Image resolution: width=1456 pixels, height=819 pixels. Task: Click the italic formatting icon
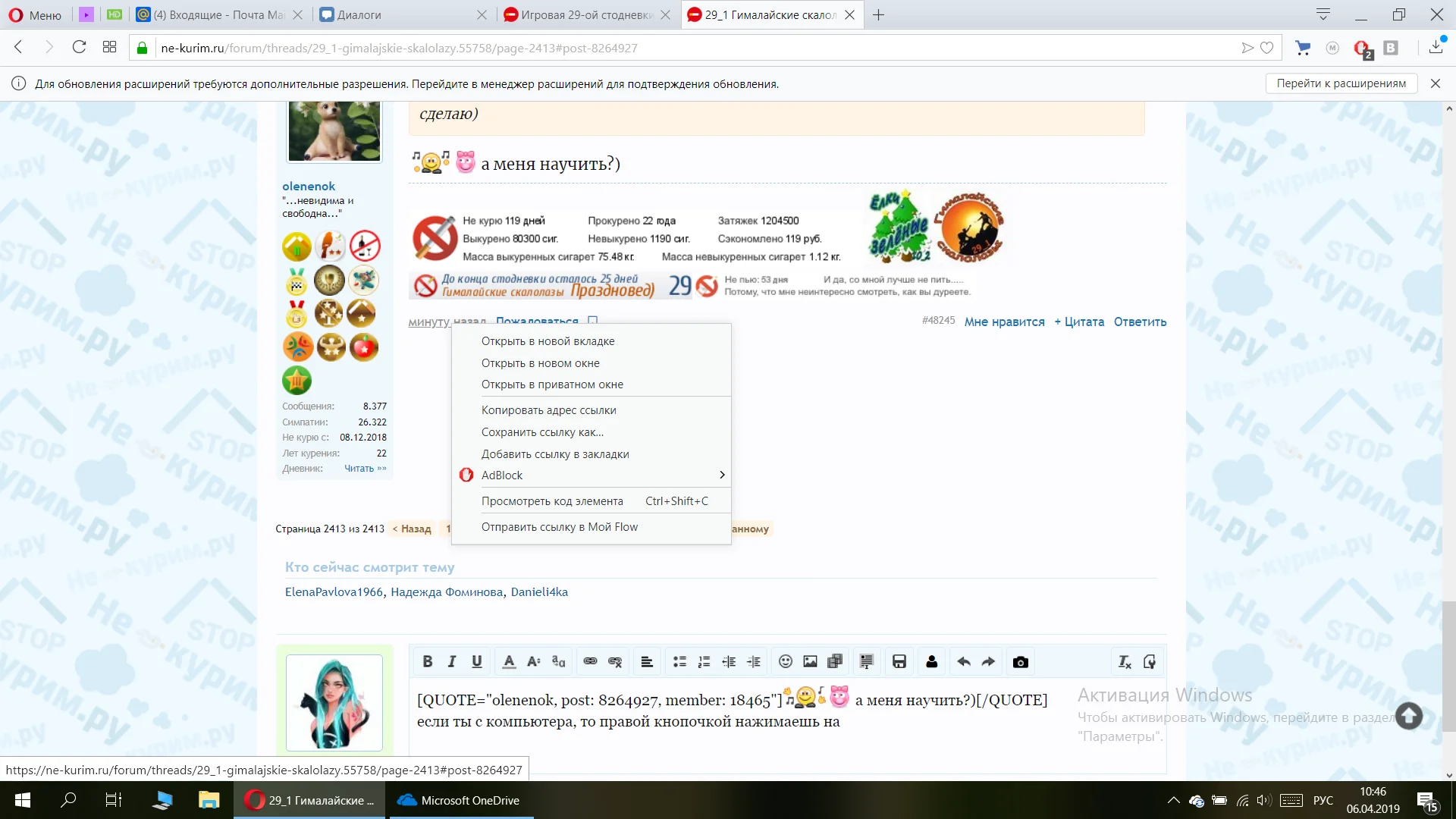click(452, 662)
